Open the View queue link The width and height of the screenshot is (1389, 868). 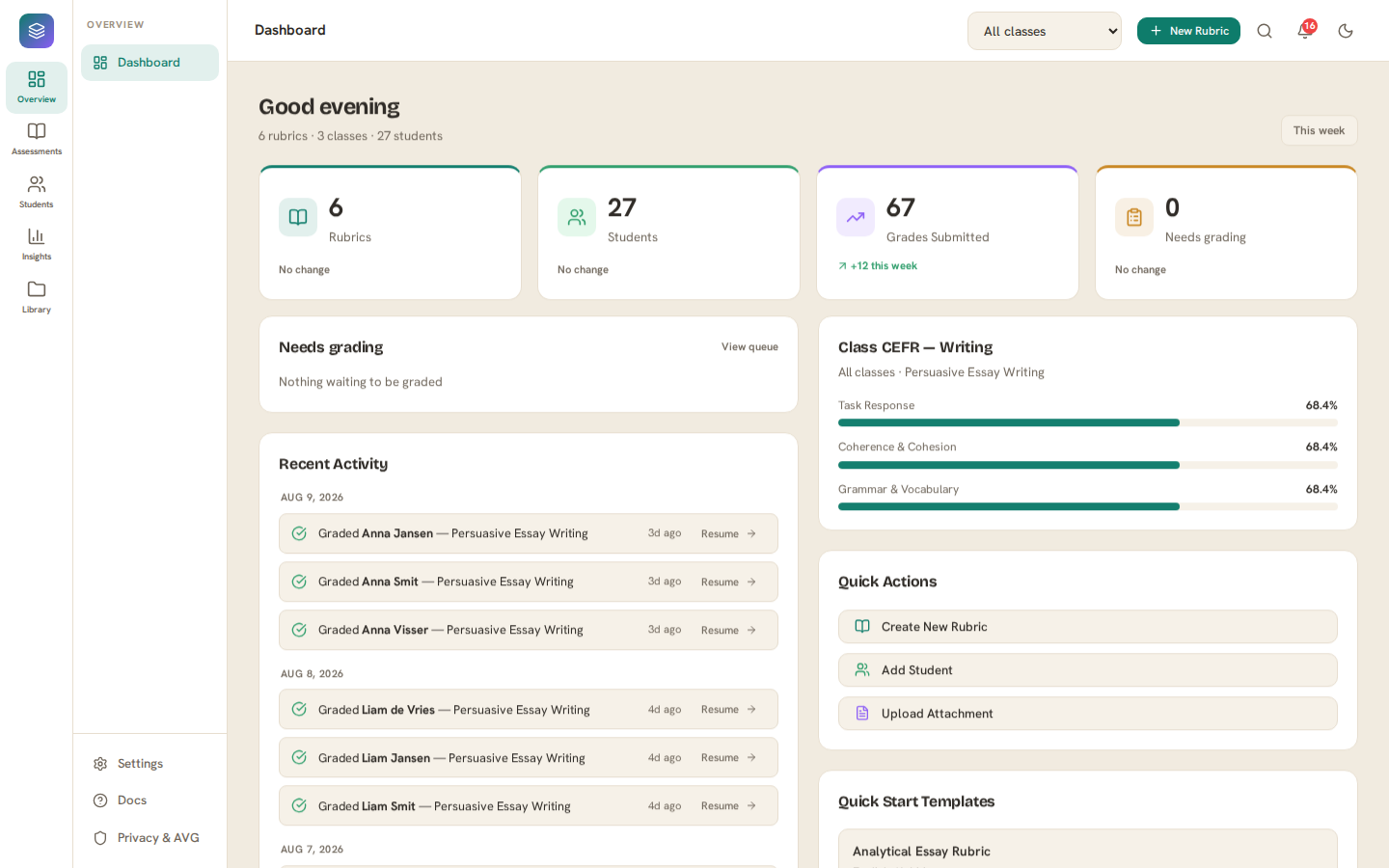tap(749, 347)
